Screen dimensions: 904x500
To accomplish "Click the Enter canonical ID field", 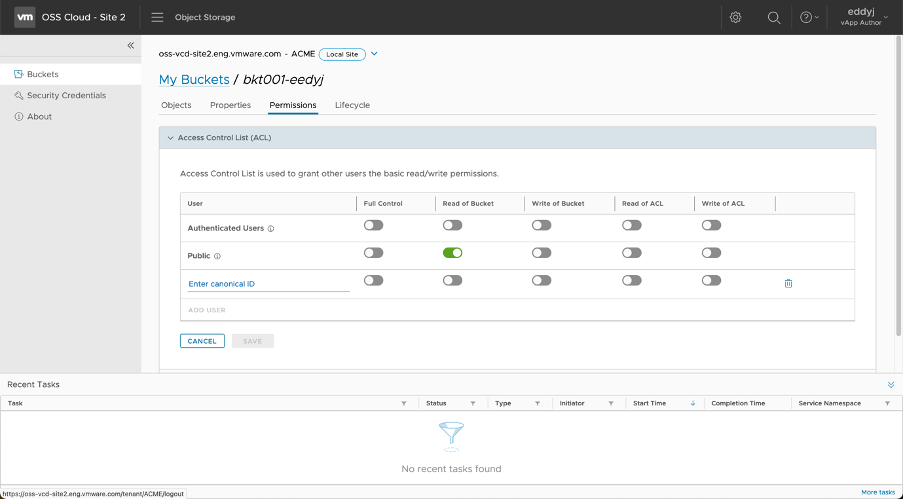I will coord(268,284).
